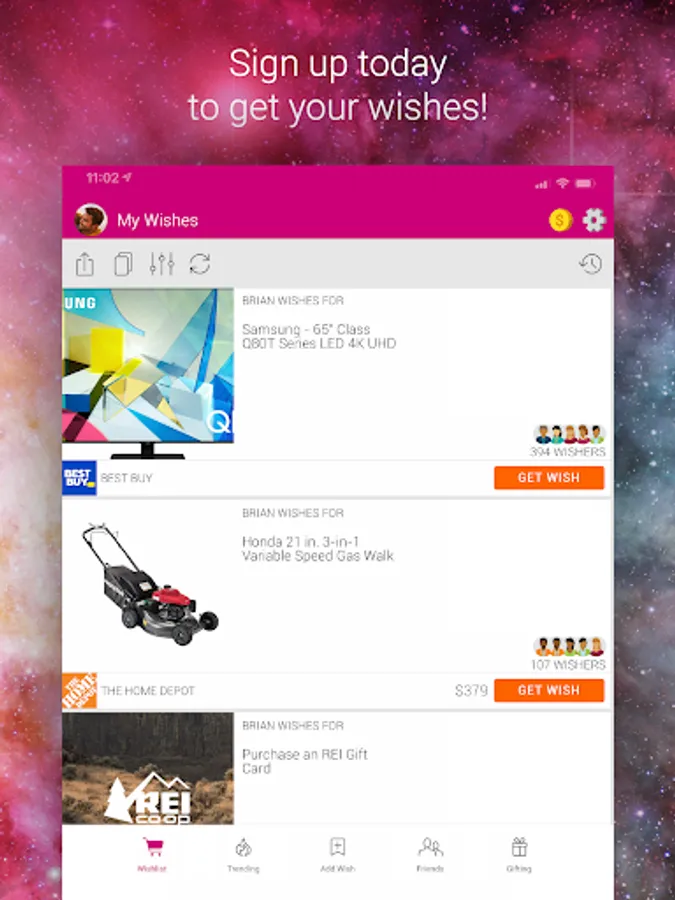Open the wish history clock icon
The height and width of the screenshot is (900, 675).
[591, 264]
